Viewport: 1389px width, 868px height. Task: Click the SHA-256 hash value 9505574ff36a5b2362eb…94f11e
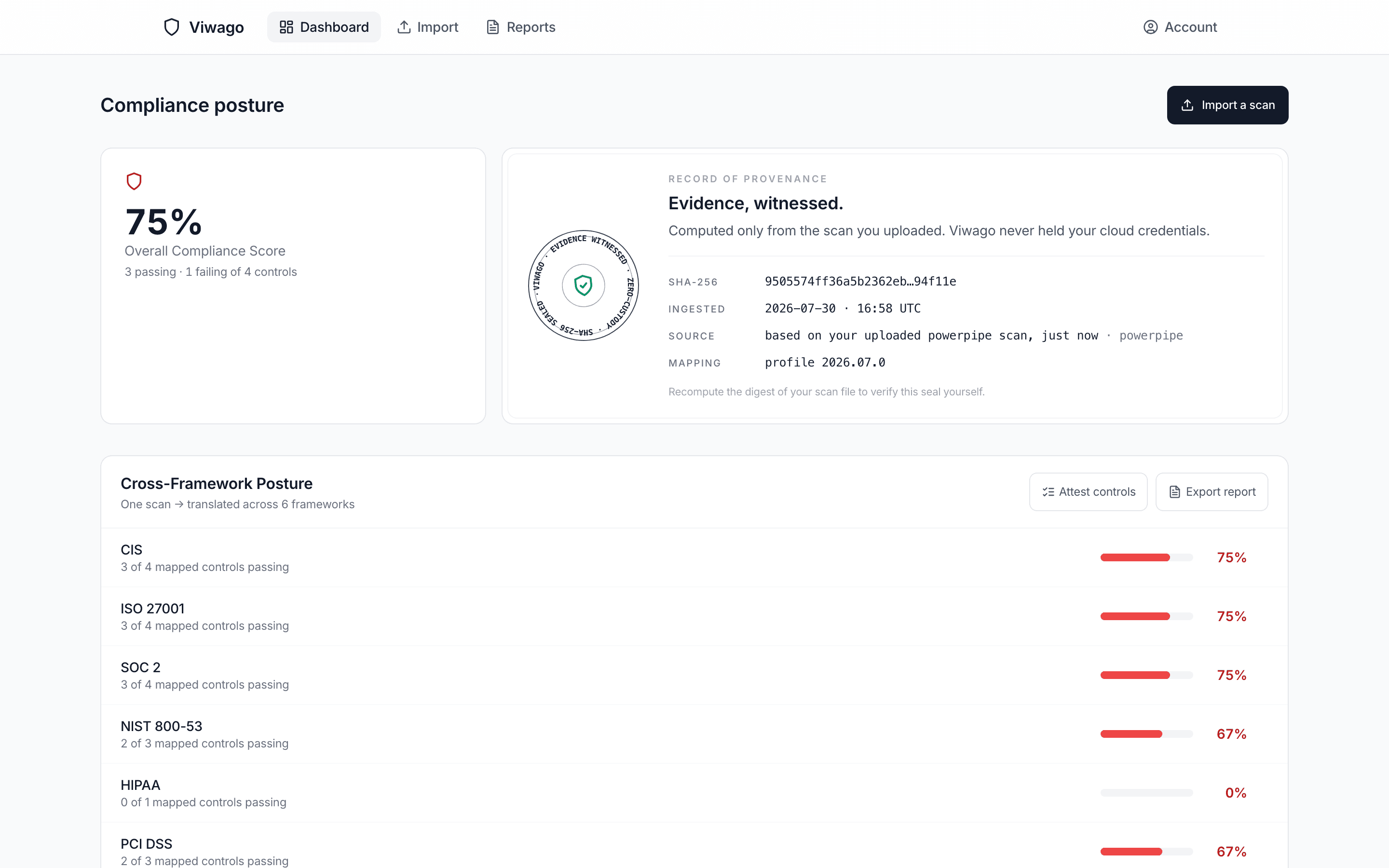860,281
